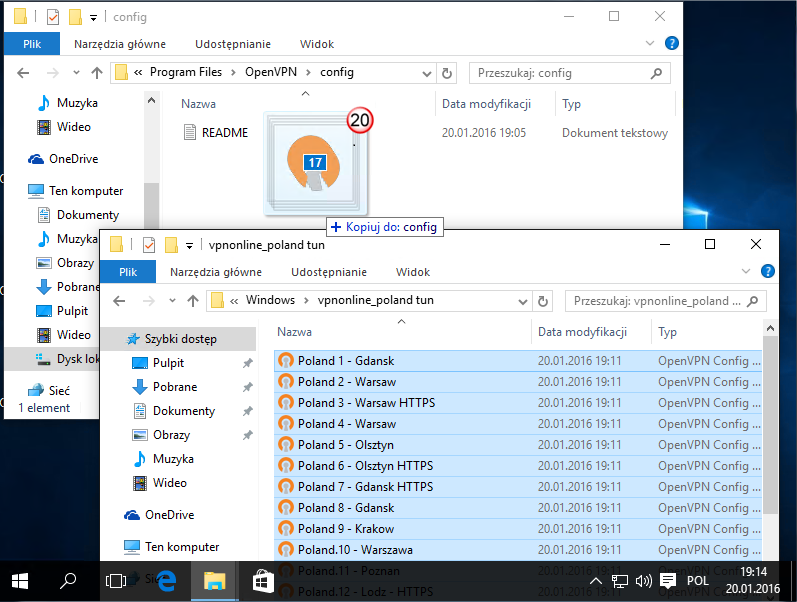This screenshot has width=797, height=602.
Task: Click Program Files breadcrumb in config window
Action: 186,72
